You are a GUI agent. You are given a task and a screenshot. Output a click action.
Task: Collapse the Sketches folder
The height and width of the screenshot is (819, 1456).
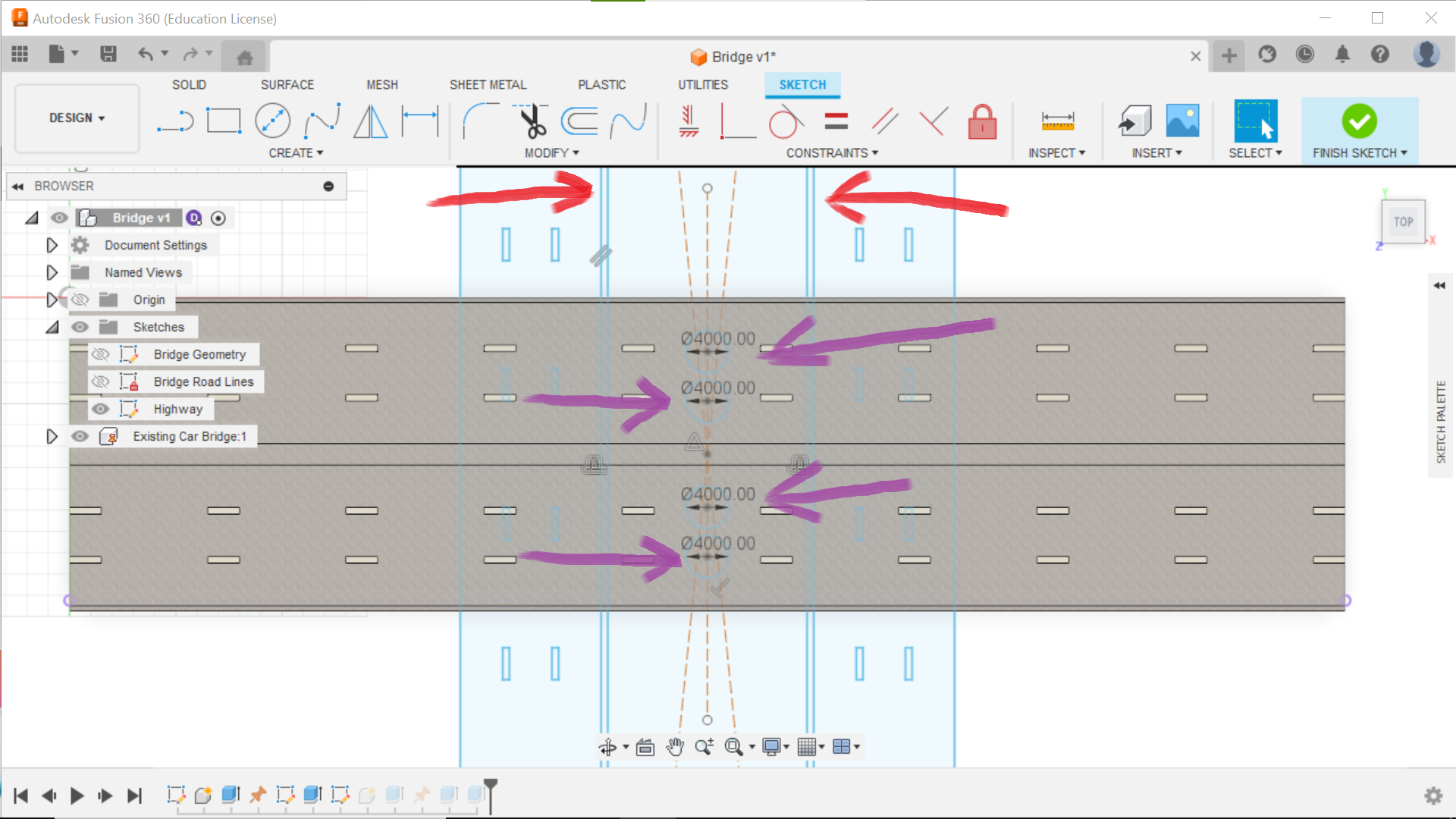(52, 328)
